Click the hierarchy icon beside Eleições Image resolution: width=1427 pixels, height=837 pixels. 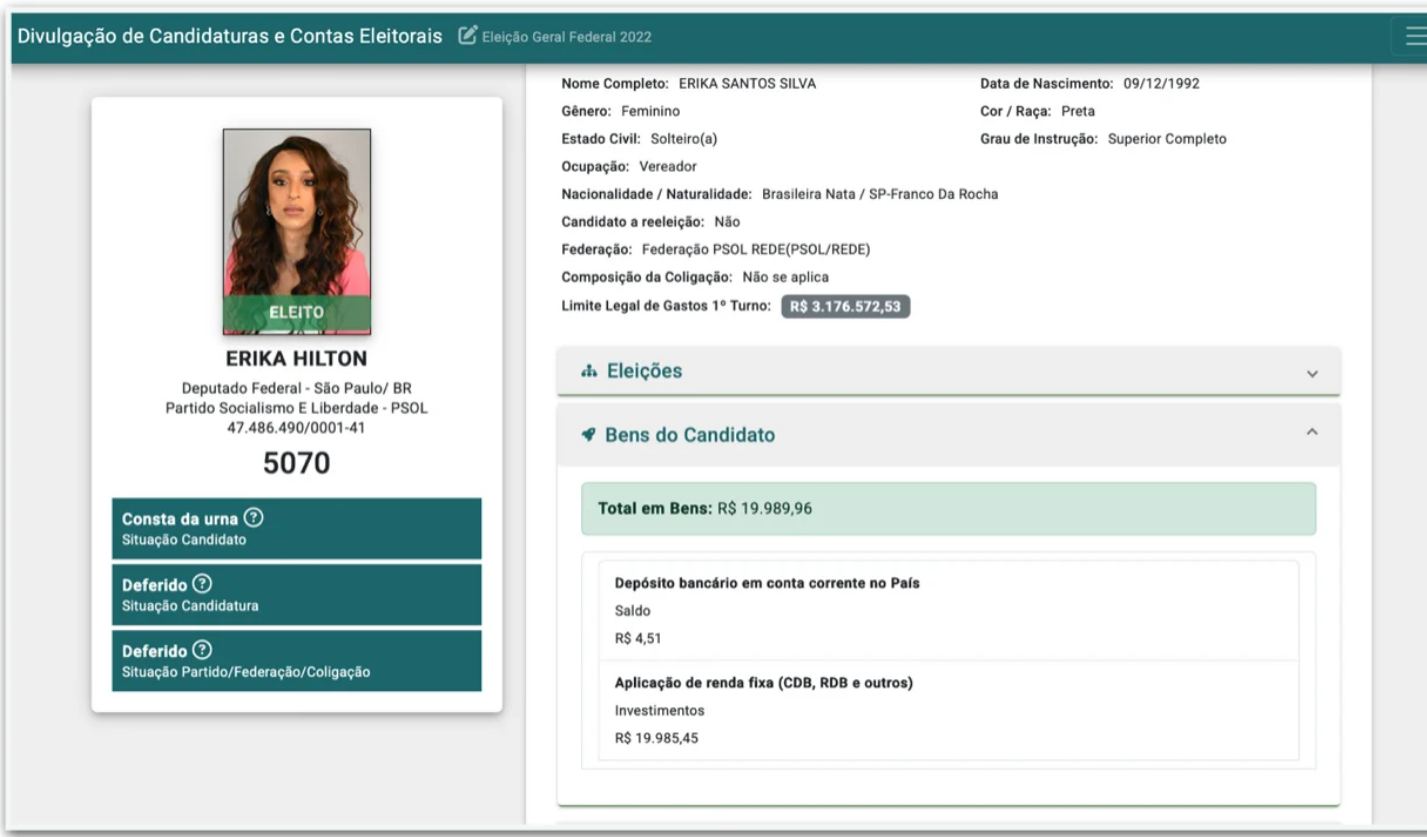588,371
